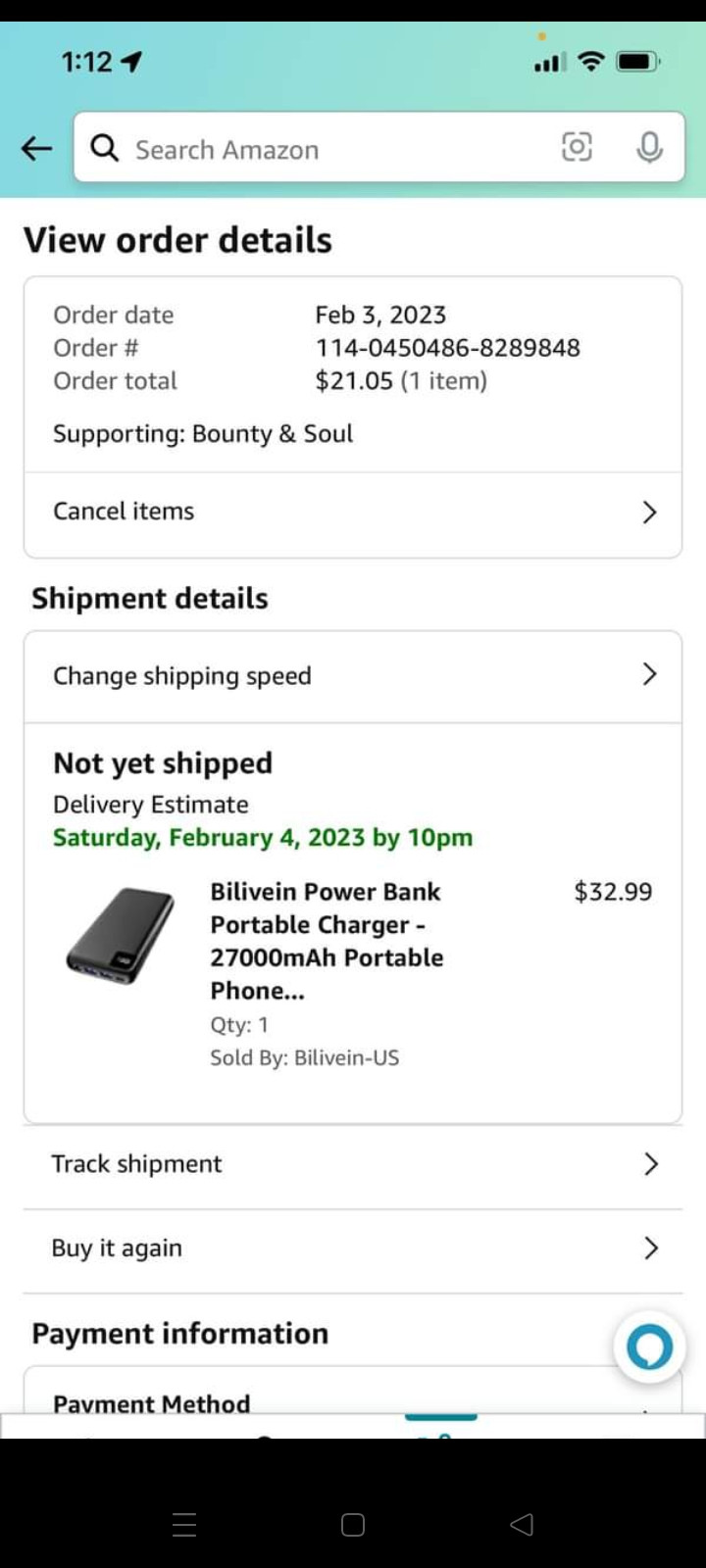This screenshot has height=1568, width=706.
Task: Tap the order number text
Action: (x=447, y=348)
